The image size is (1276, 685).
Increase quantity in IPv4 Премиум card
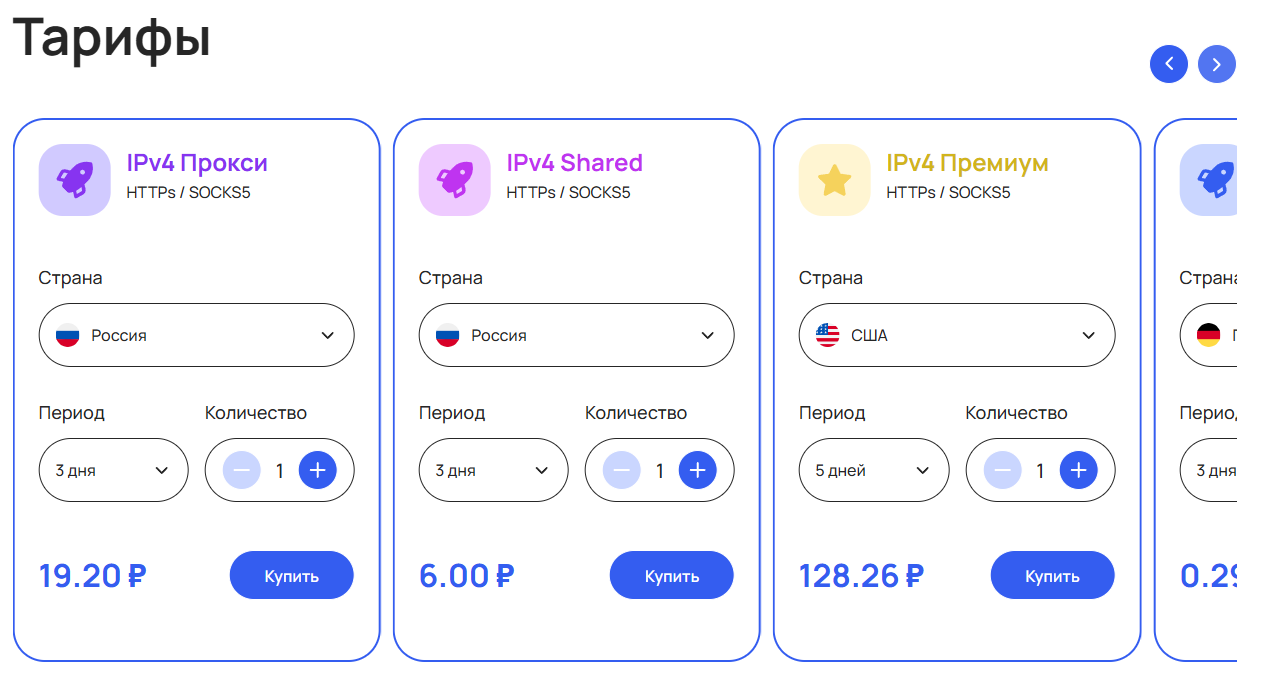click(x=1078, y=470)
